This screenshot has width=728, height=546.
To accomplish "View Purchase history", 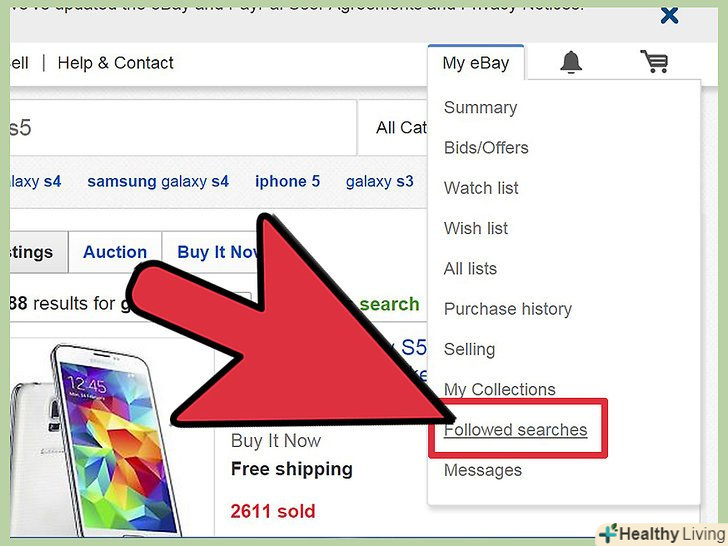I will 508,309.
